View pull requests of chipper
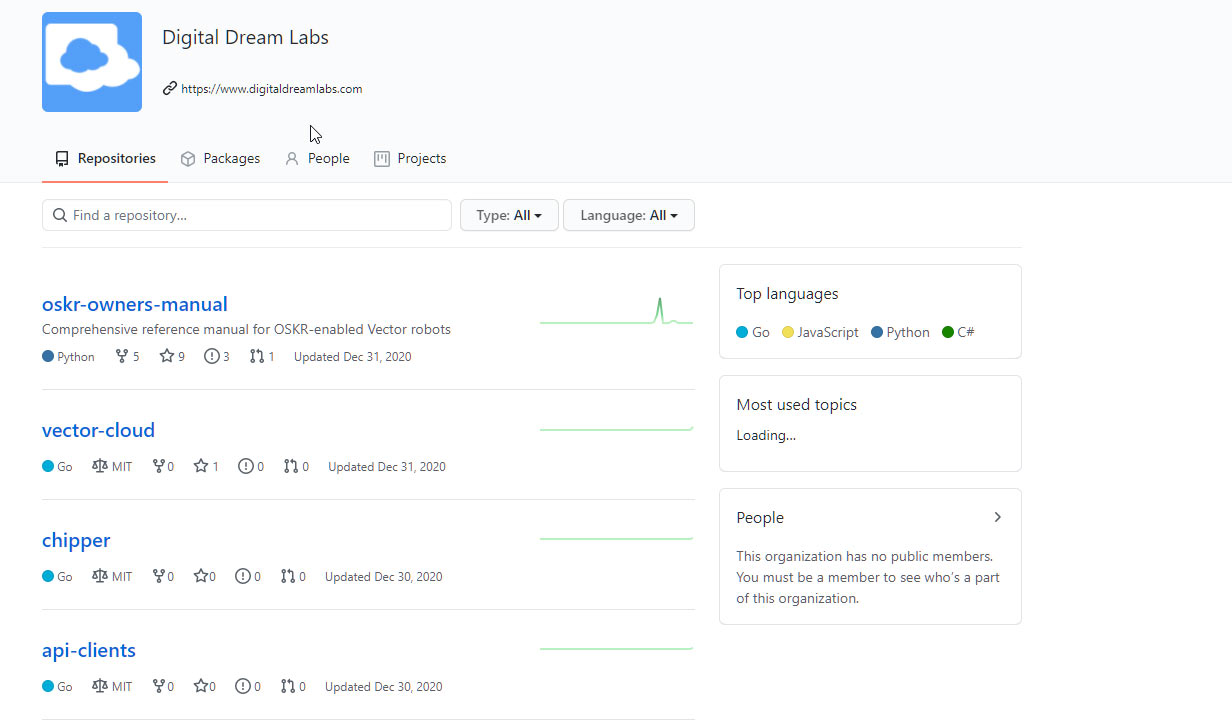Screen dimensions: 1232x725 click(x=293, y=576)
